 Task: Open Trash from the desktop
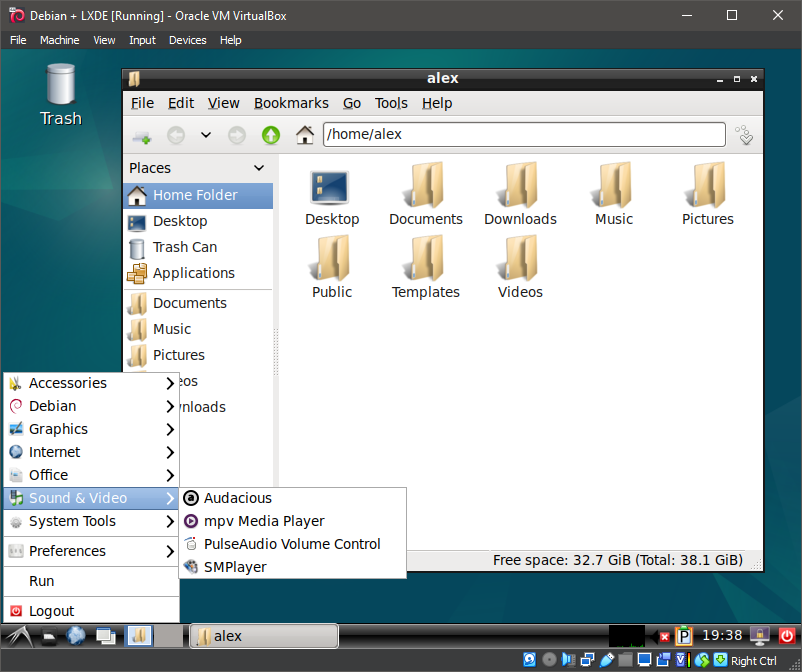click(x=60, y=93)
